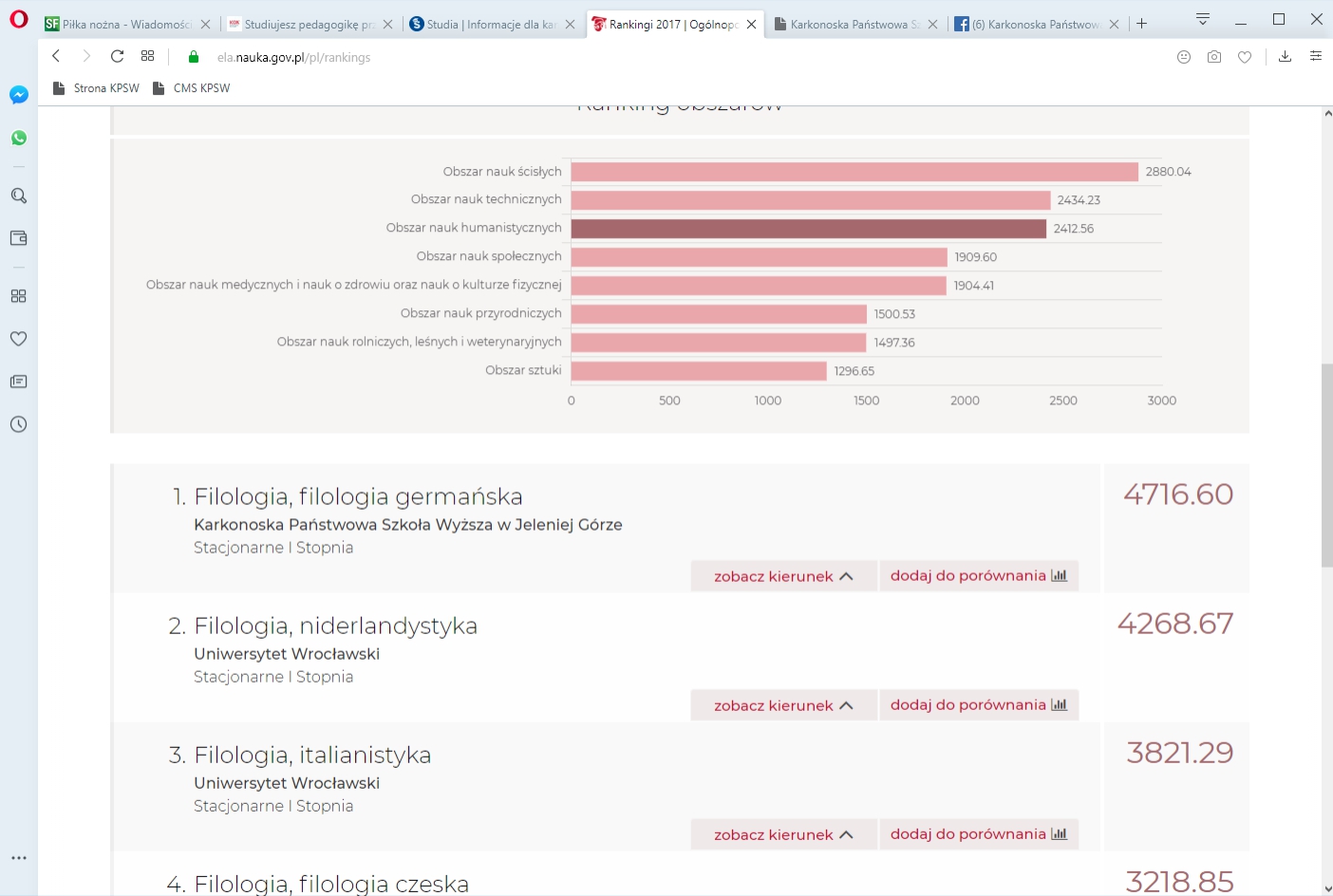Open sidebar three-dot settings
Viewport: 1333px width, 896px height.
(19, 857)
